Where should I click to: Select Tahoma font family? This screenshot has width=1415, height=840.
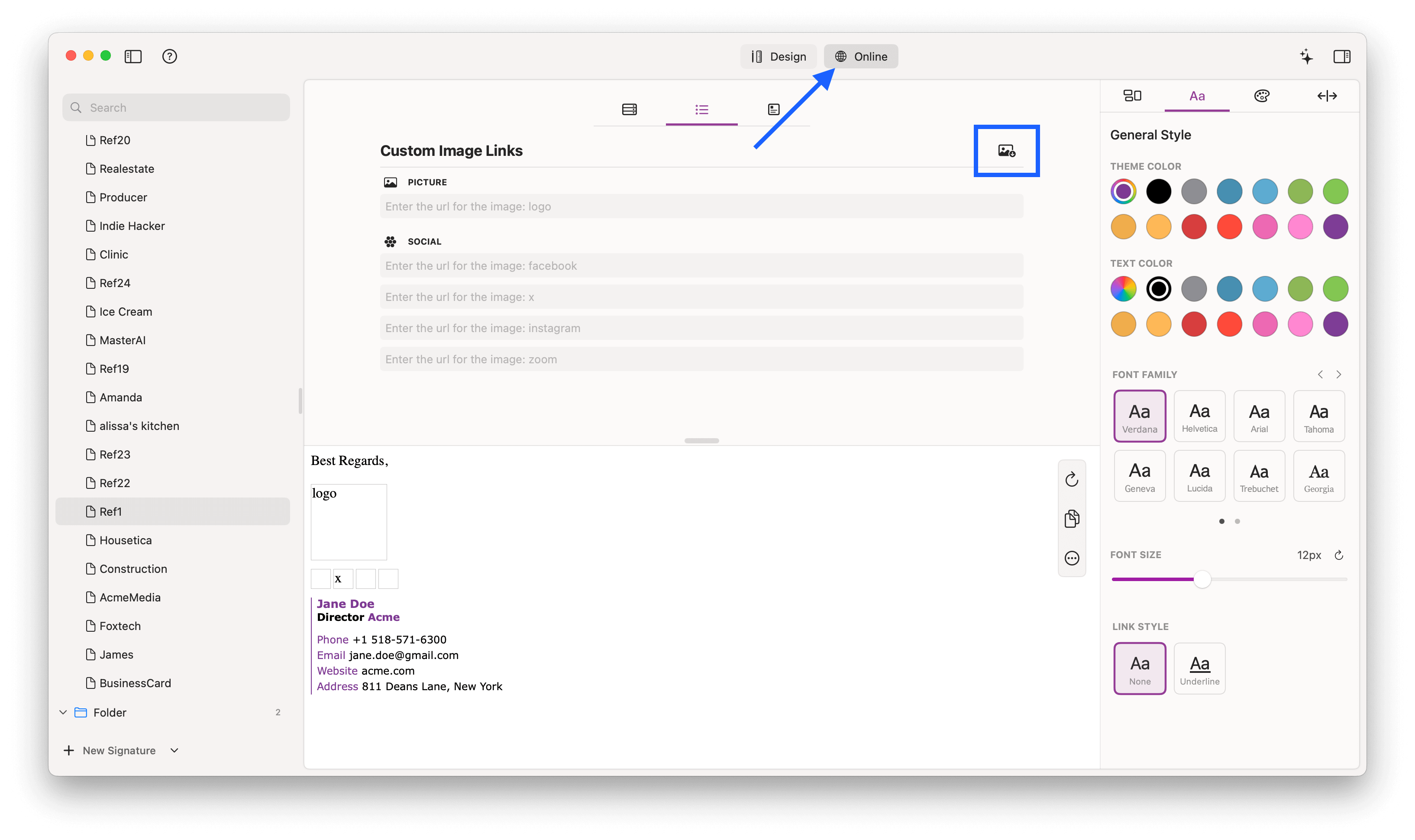(x=1319, y=416)
